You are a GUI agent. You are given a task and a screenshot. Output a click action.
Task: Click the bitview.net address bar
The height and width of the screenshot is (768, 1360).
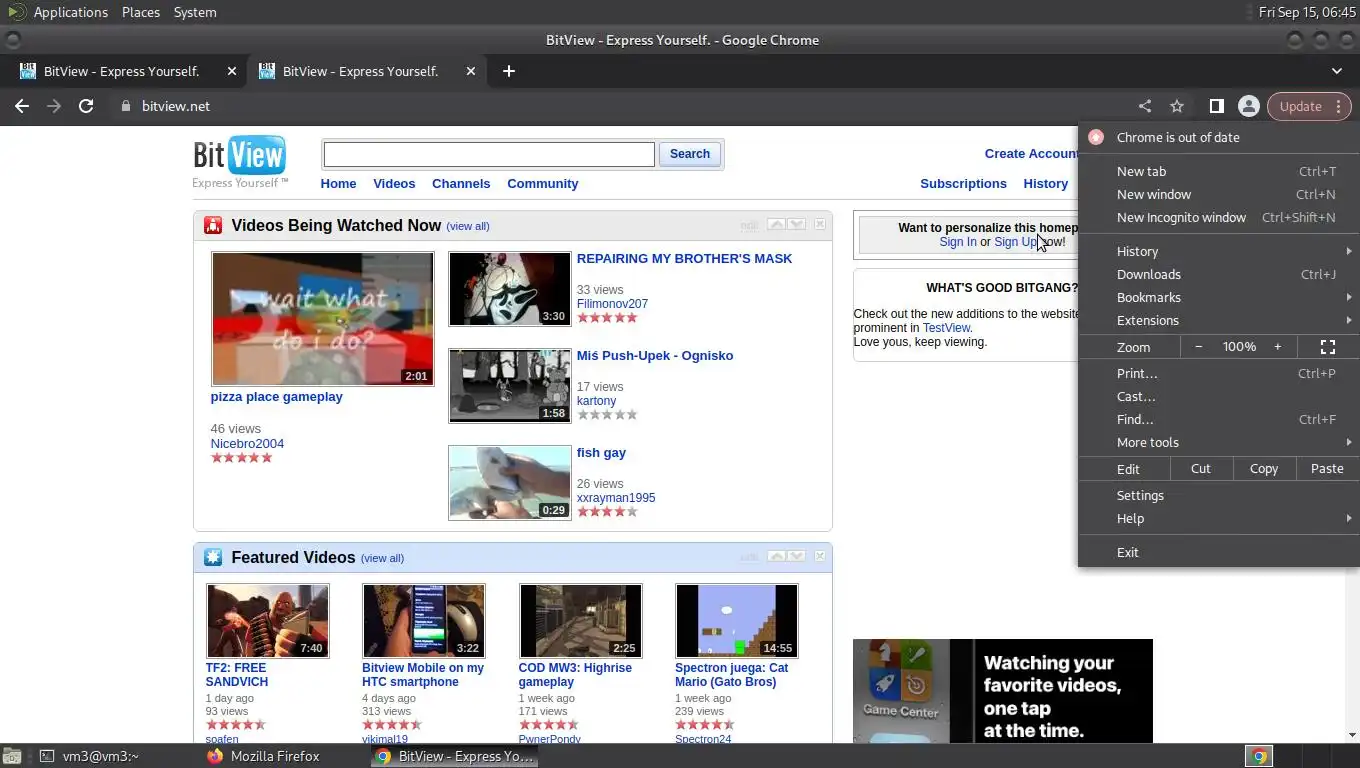click(x=620, y=106)
